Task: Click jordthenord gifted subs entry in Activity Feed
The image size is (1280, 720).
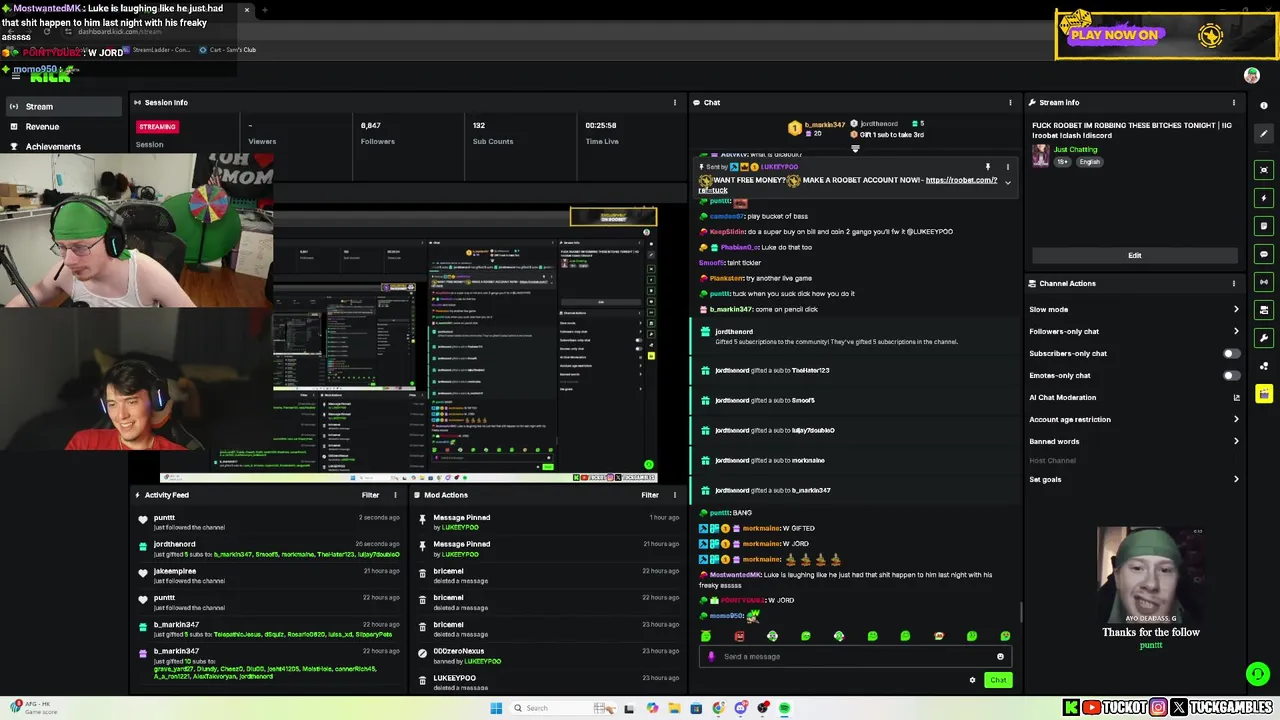Action: [270, 549]
